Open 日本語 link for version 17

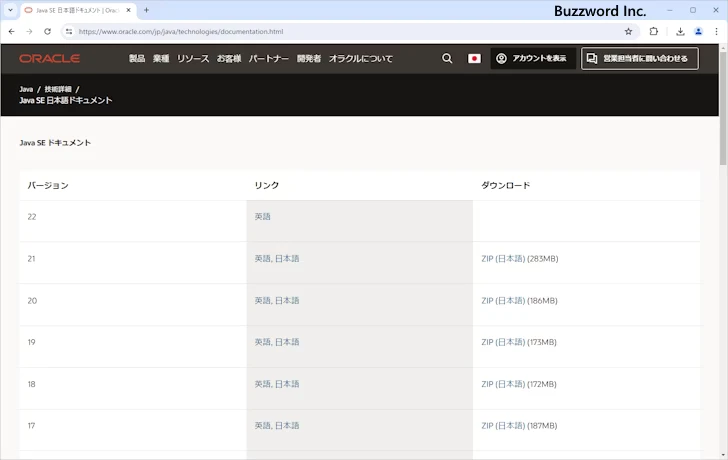click(x=287, y=426)
